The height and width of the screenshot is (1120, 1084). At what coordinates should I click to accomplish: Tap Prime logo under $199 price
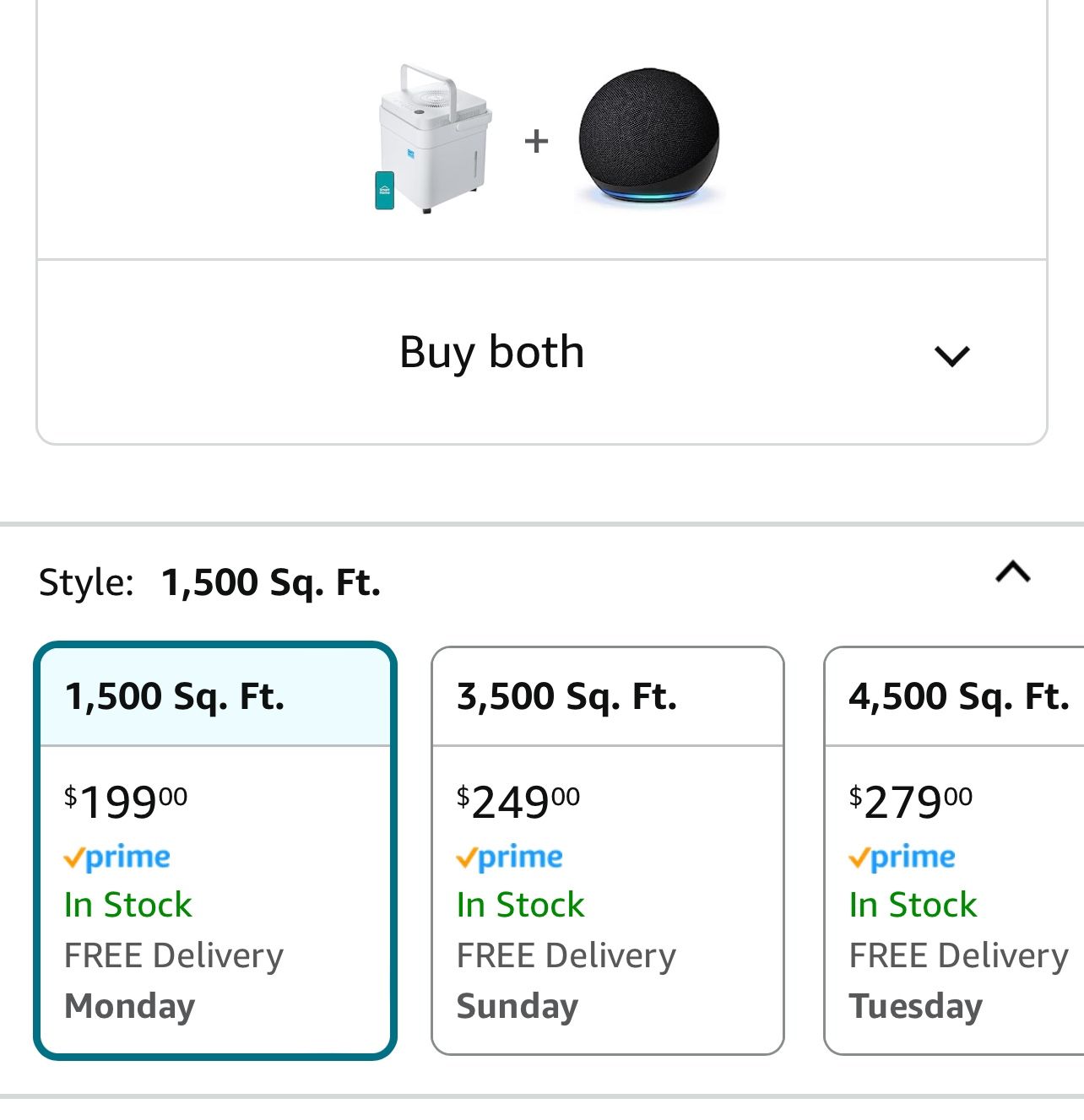pos(117,858)
